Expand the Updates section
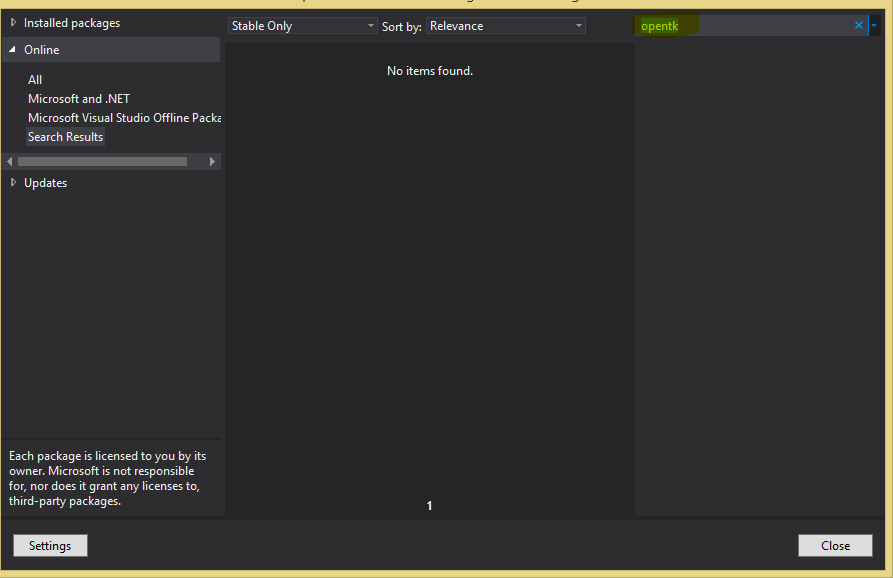 point(14,182)
